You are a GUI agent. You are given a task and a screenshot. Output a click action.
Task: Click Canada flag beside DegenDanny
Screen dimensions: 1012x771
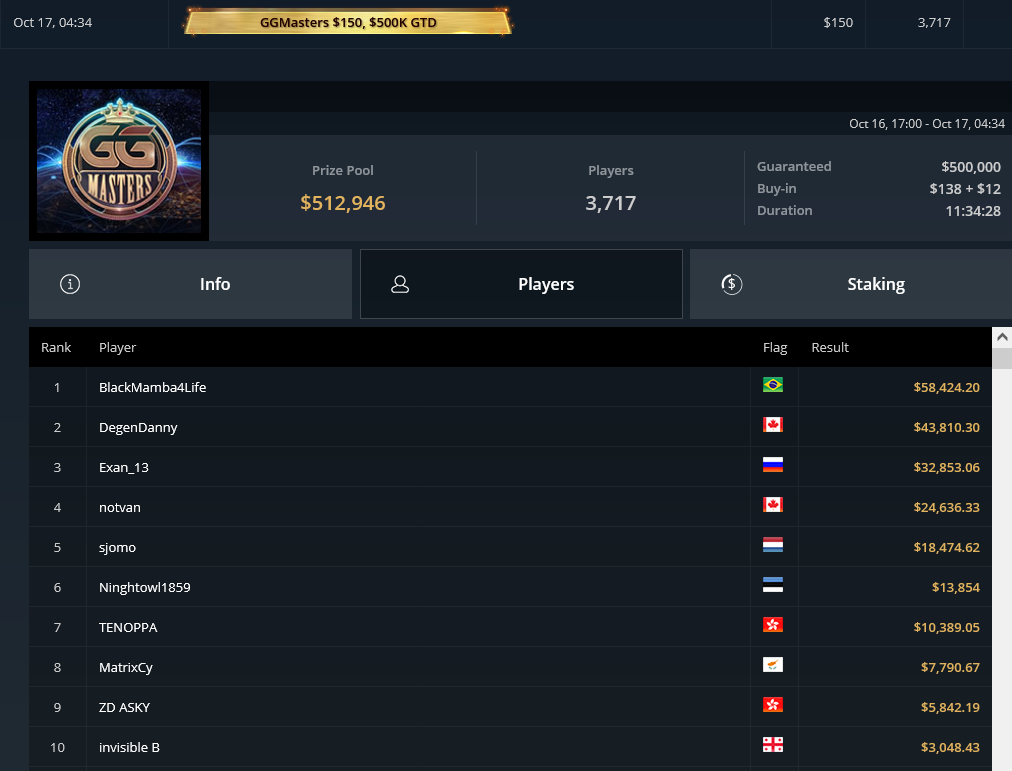(773, 425)
